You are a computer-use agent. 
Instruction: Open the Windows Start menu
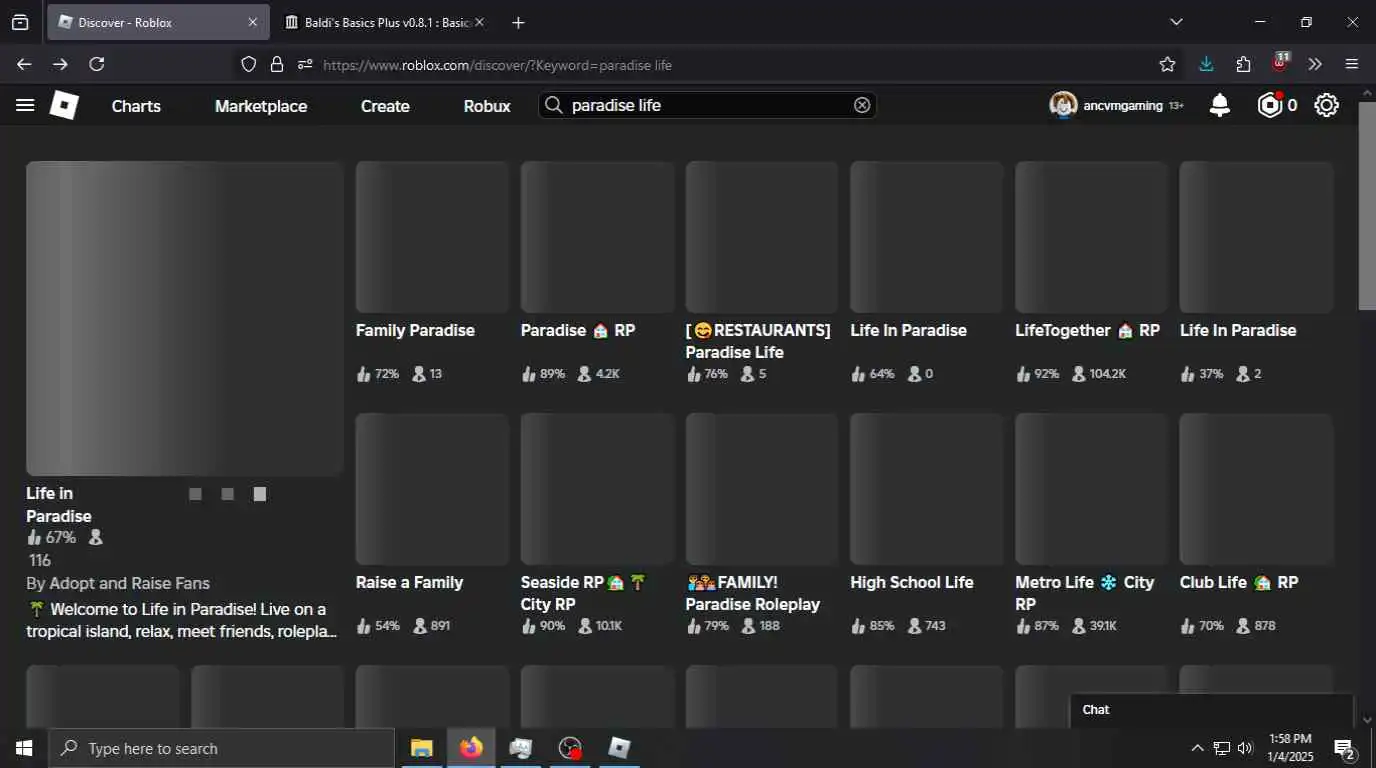tap(24, 748)
